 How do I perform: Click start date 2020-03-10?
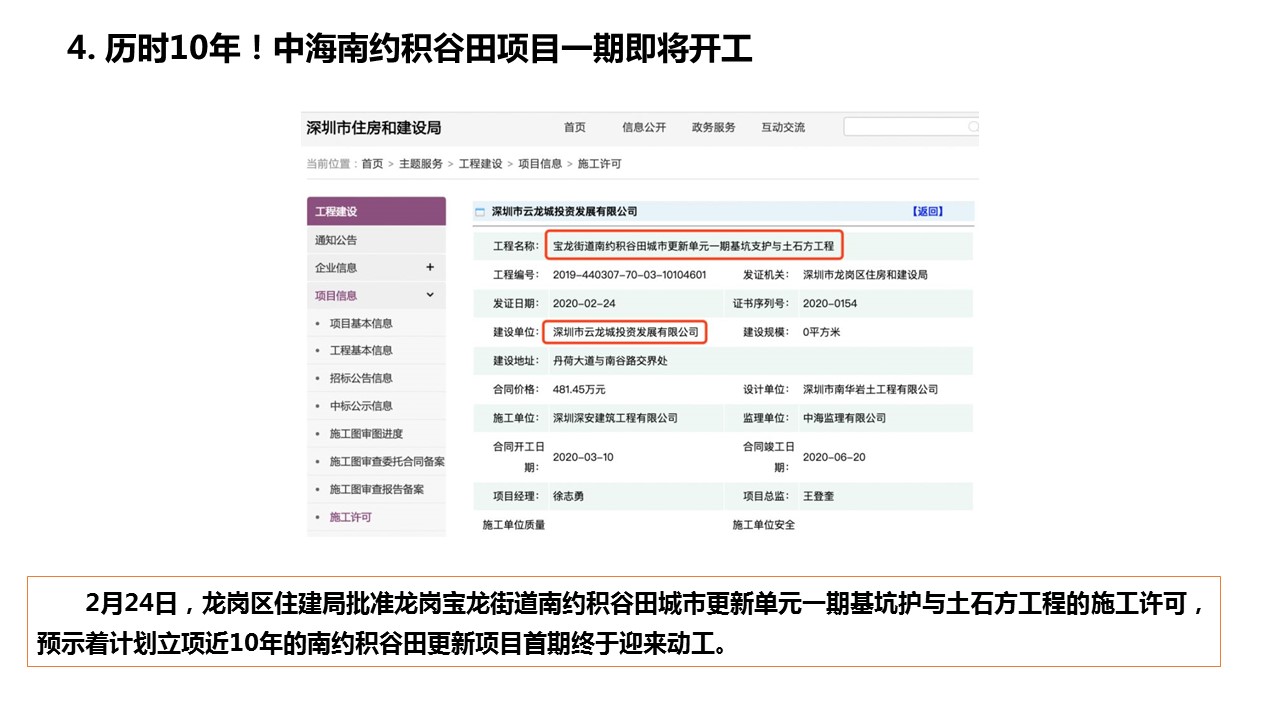[583, 456]
